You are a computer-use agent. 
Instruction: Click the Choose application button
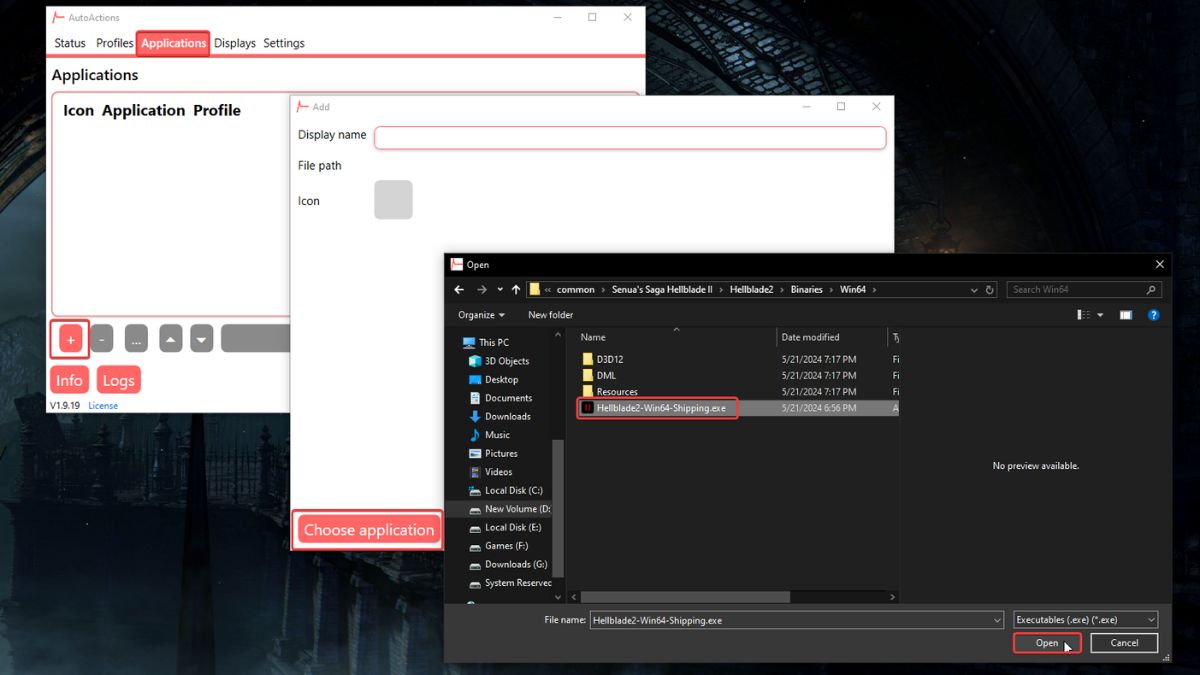pos(369,530)
